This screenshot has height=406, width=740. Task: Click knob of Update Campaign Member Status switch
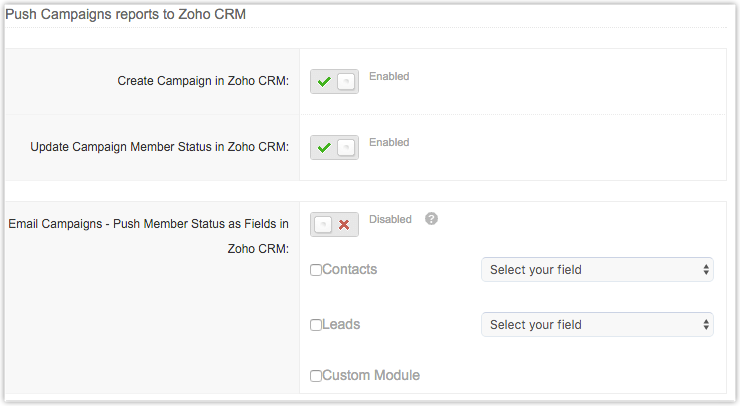(346, 148)
